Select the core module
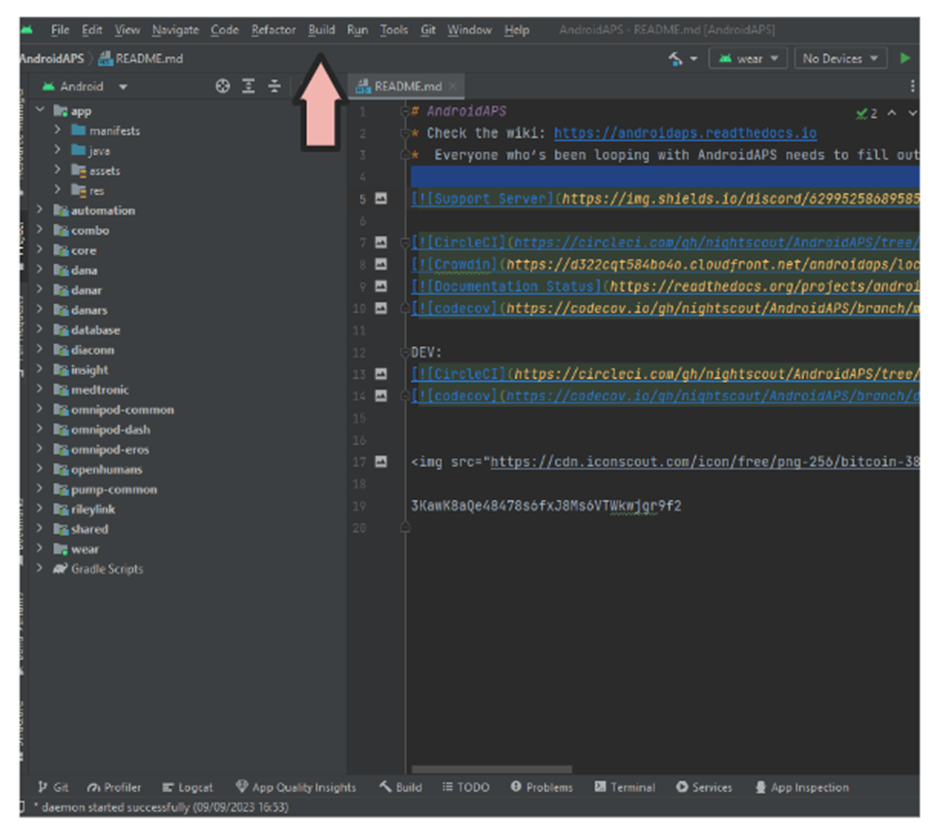Screen dimensions: 940x827 click(x=83, y=250)
